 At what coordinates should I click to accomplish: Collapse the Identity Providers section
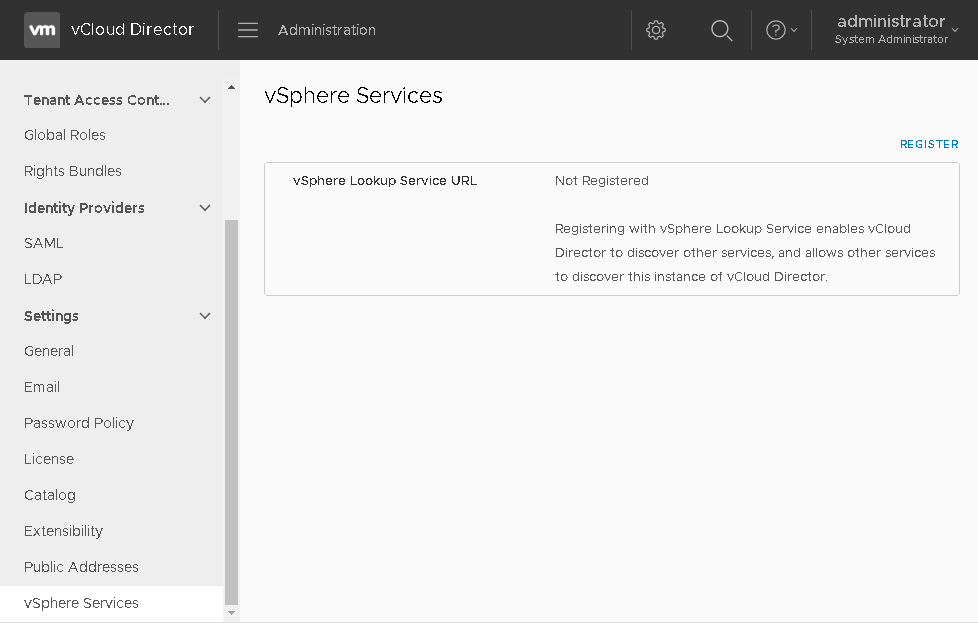coord(205,208)
